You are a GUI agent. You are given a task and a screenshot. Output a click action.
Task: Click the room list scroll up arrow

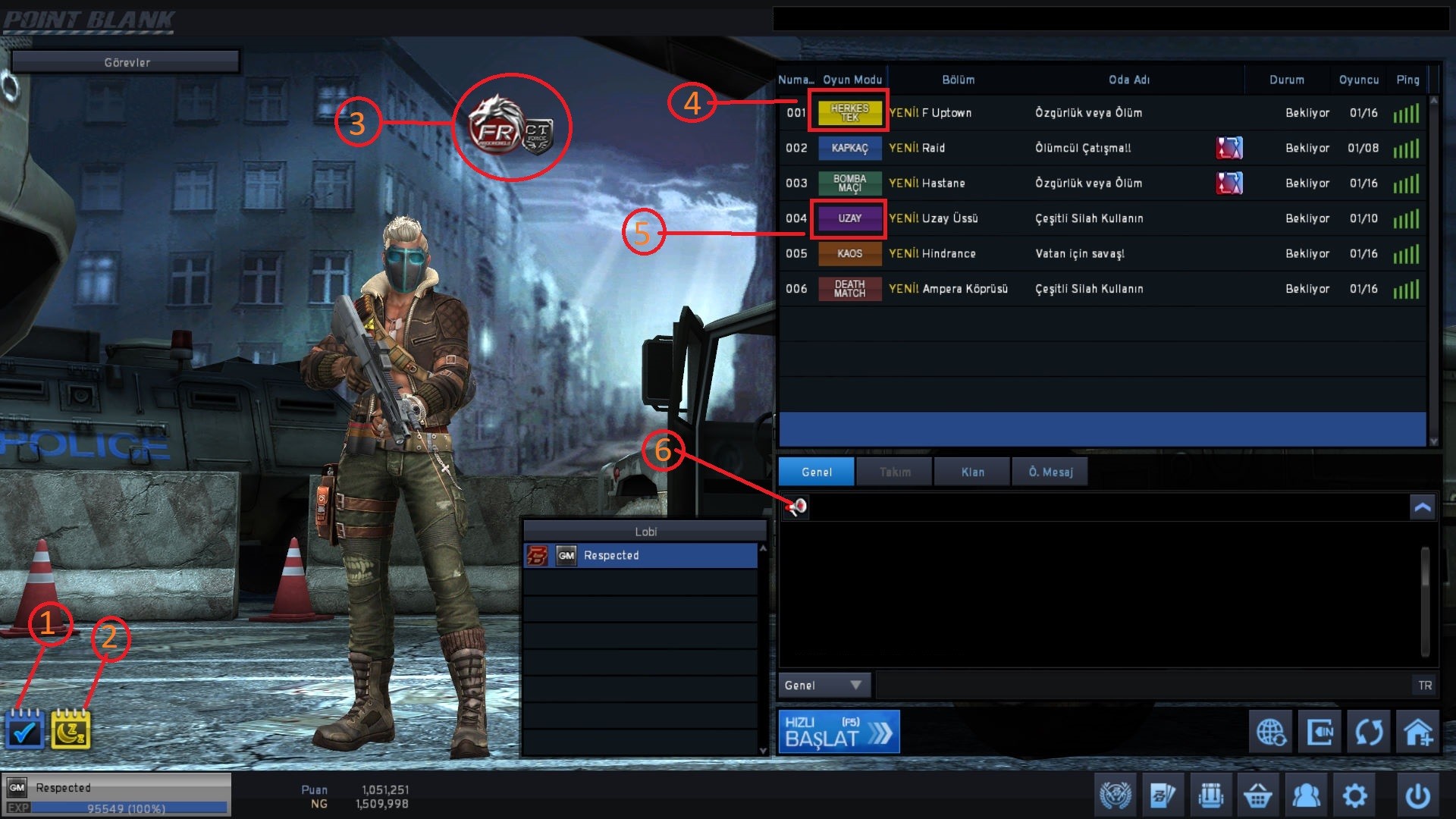coord(1433,101)
